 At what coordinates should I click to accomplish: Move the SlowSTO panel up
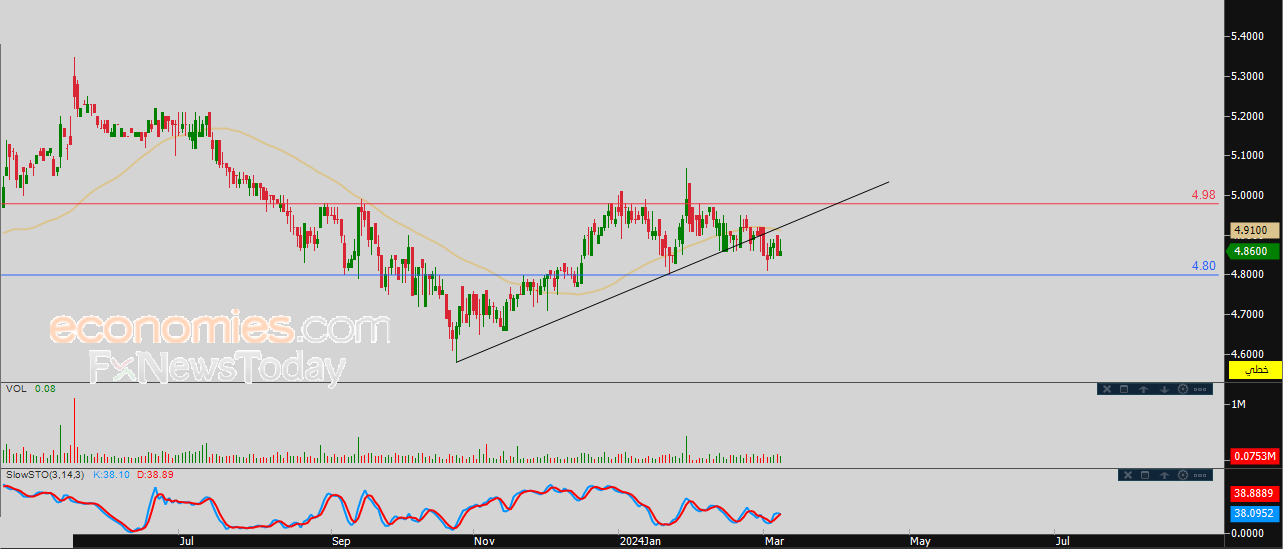1164,475
